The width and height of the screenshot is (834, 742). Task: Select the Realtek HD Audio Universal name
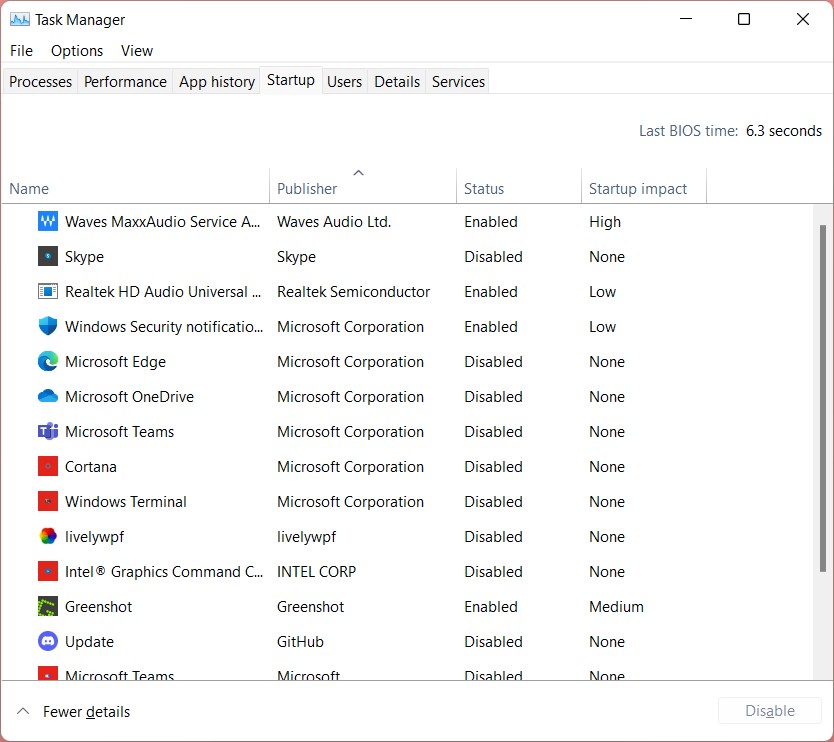pos(163,292)
